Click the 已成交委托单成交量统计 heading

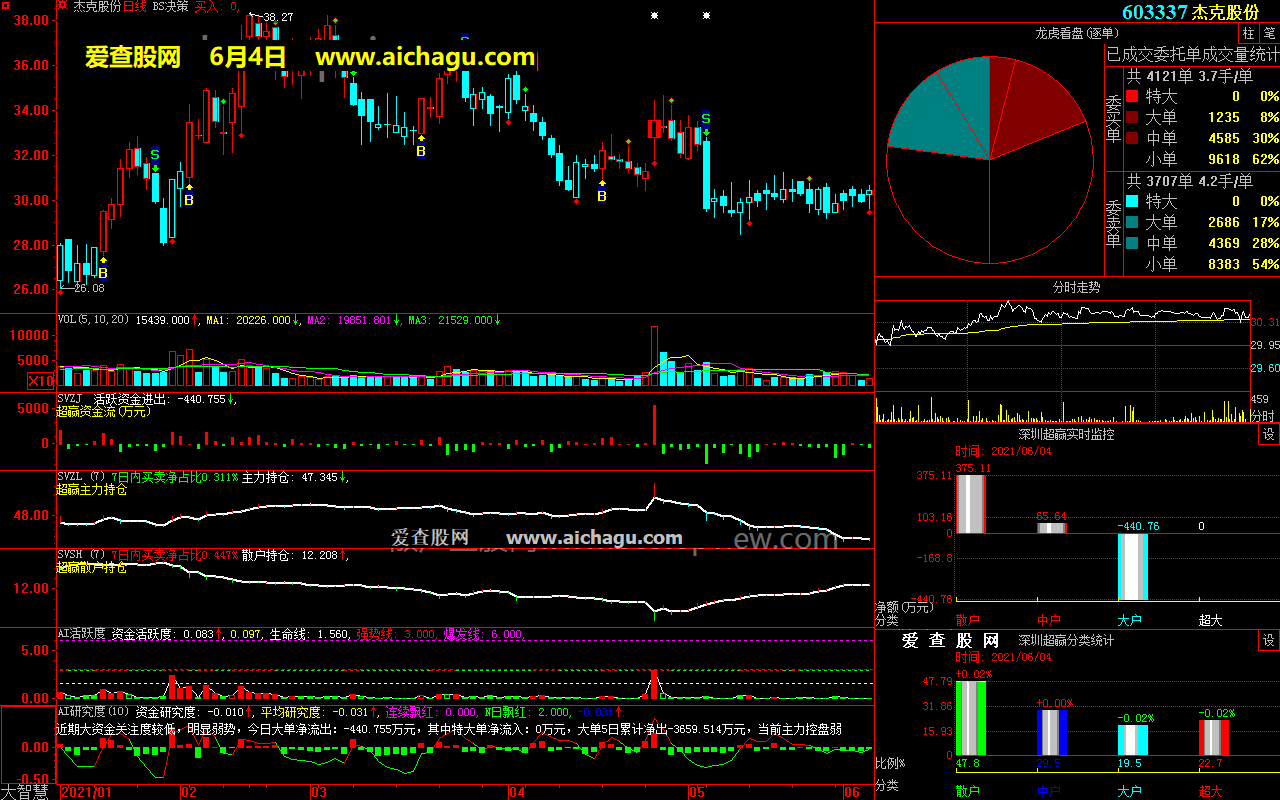[x=1192, y=54]
